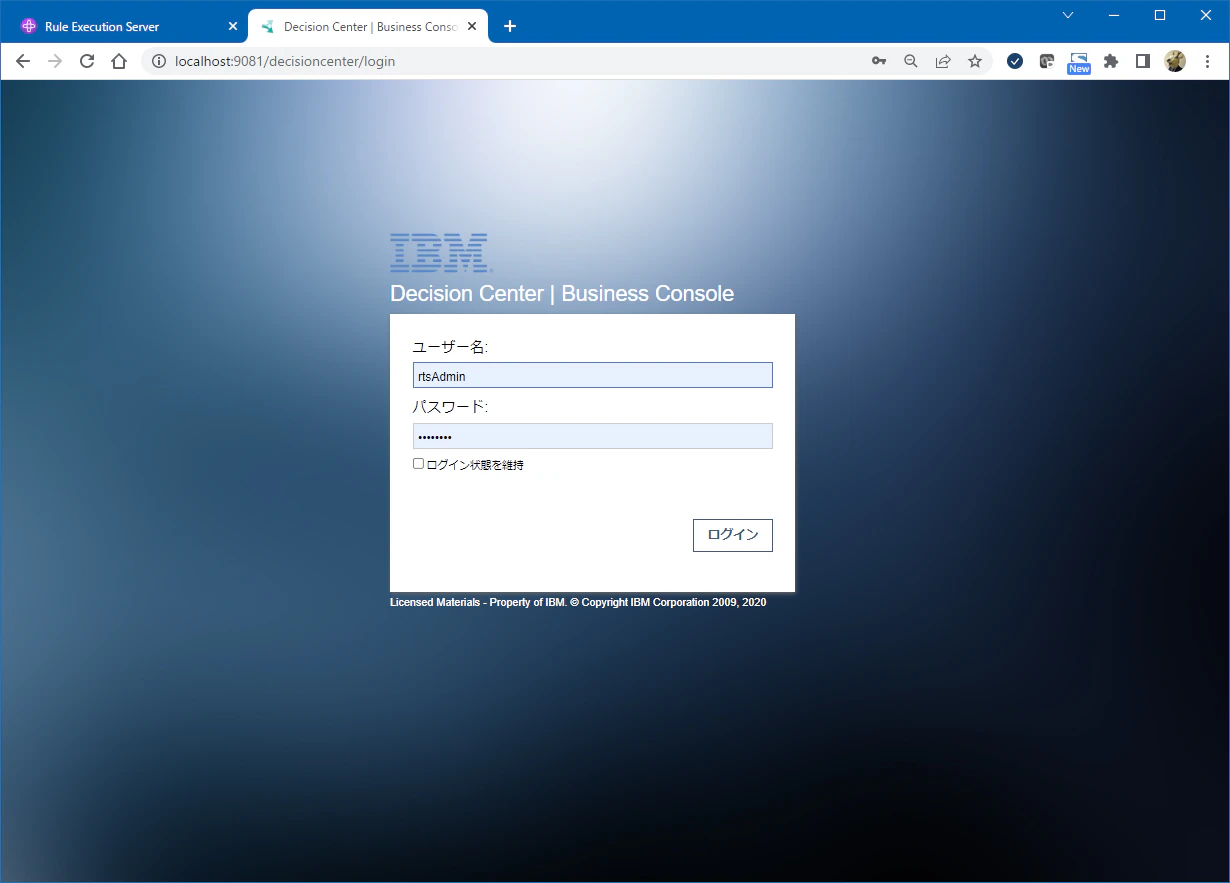The height and width of the screenshot is (883, 1230).
Task: Share this page icon
Action: [x=943, y=61]
